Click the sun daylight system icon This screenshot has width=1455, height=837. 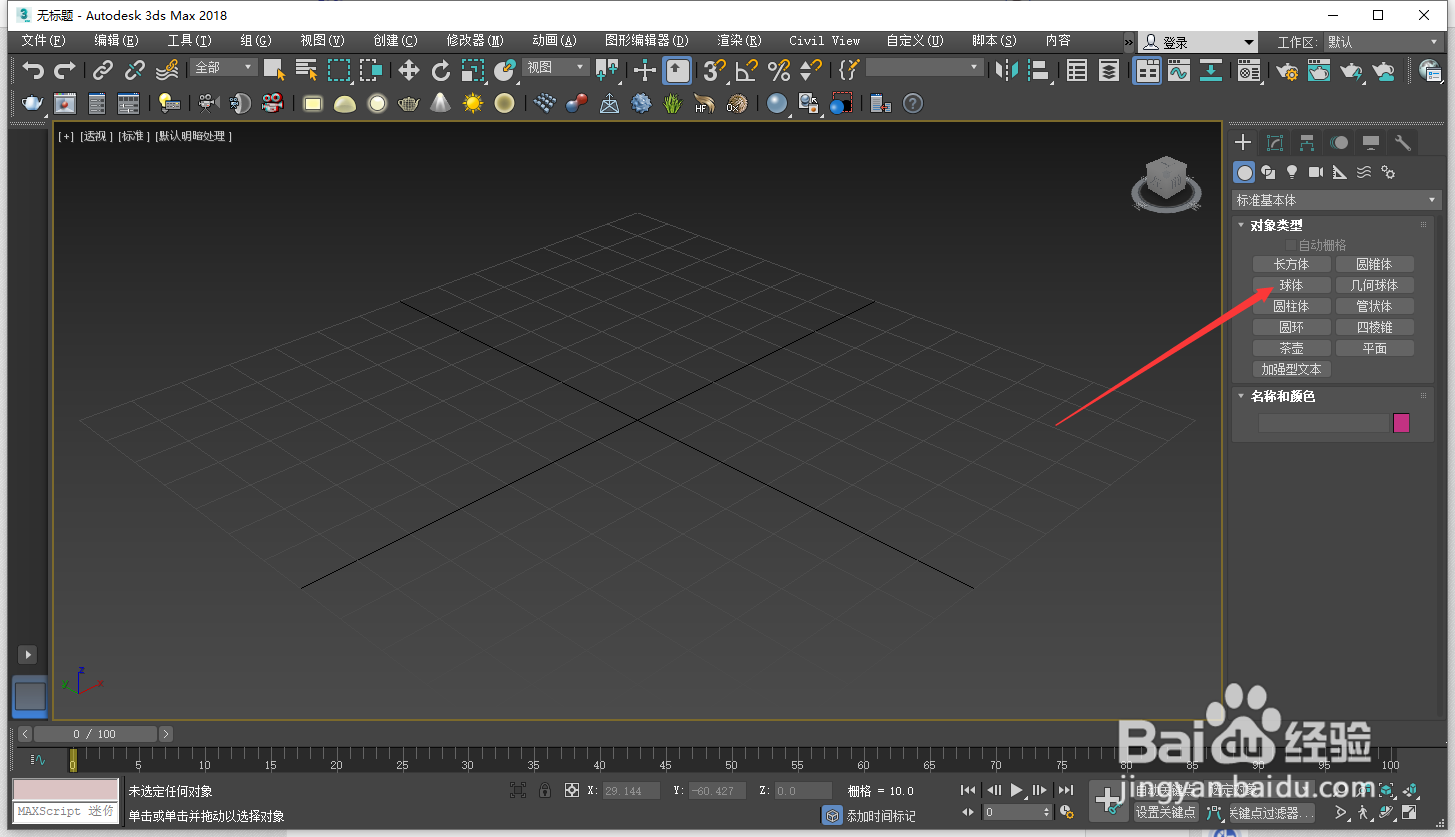point(473,103)
